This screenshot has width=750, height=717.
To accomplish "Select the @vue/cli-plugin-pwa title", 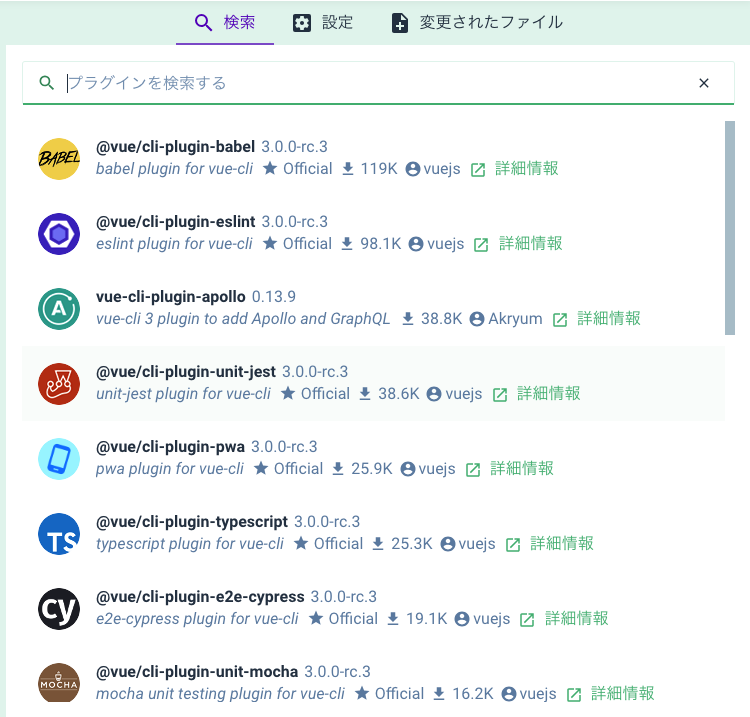I will click(x=170, y=447).
